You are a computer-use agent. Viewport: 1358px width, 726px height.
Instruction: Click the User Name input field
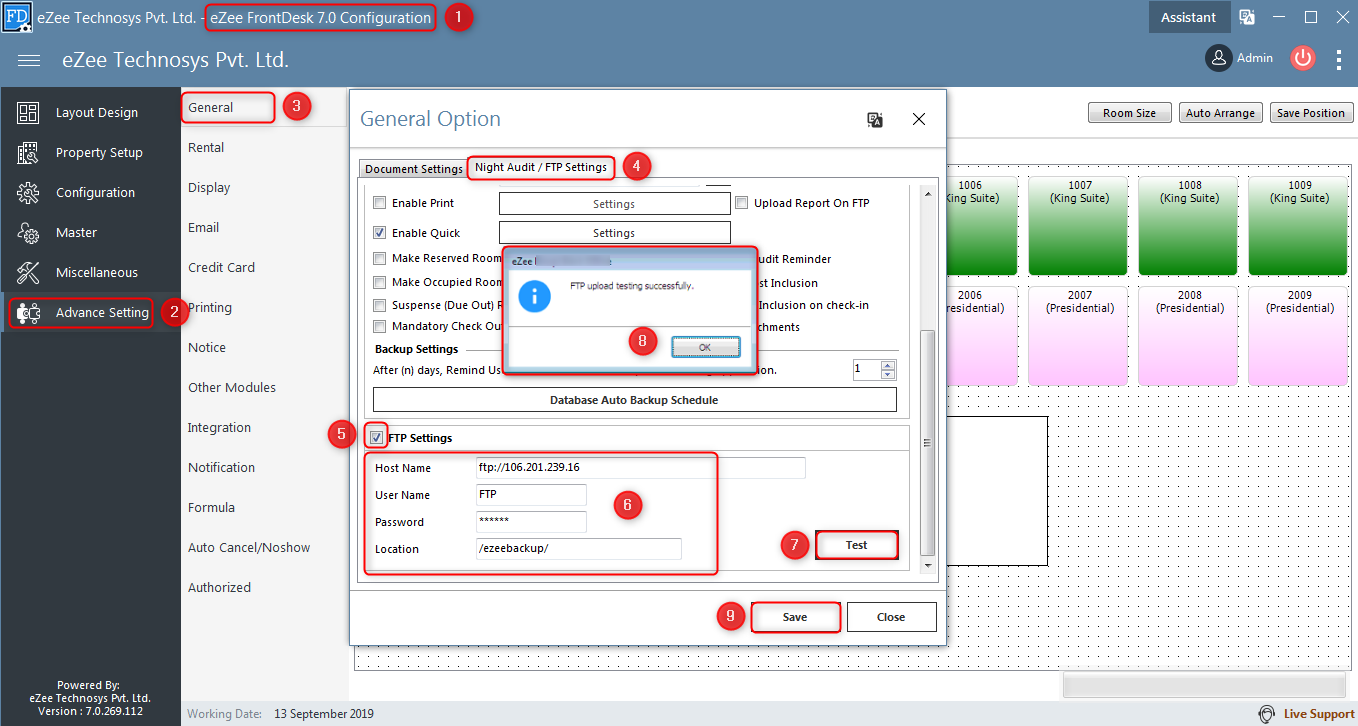pos(531,495)
